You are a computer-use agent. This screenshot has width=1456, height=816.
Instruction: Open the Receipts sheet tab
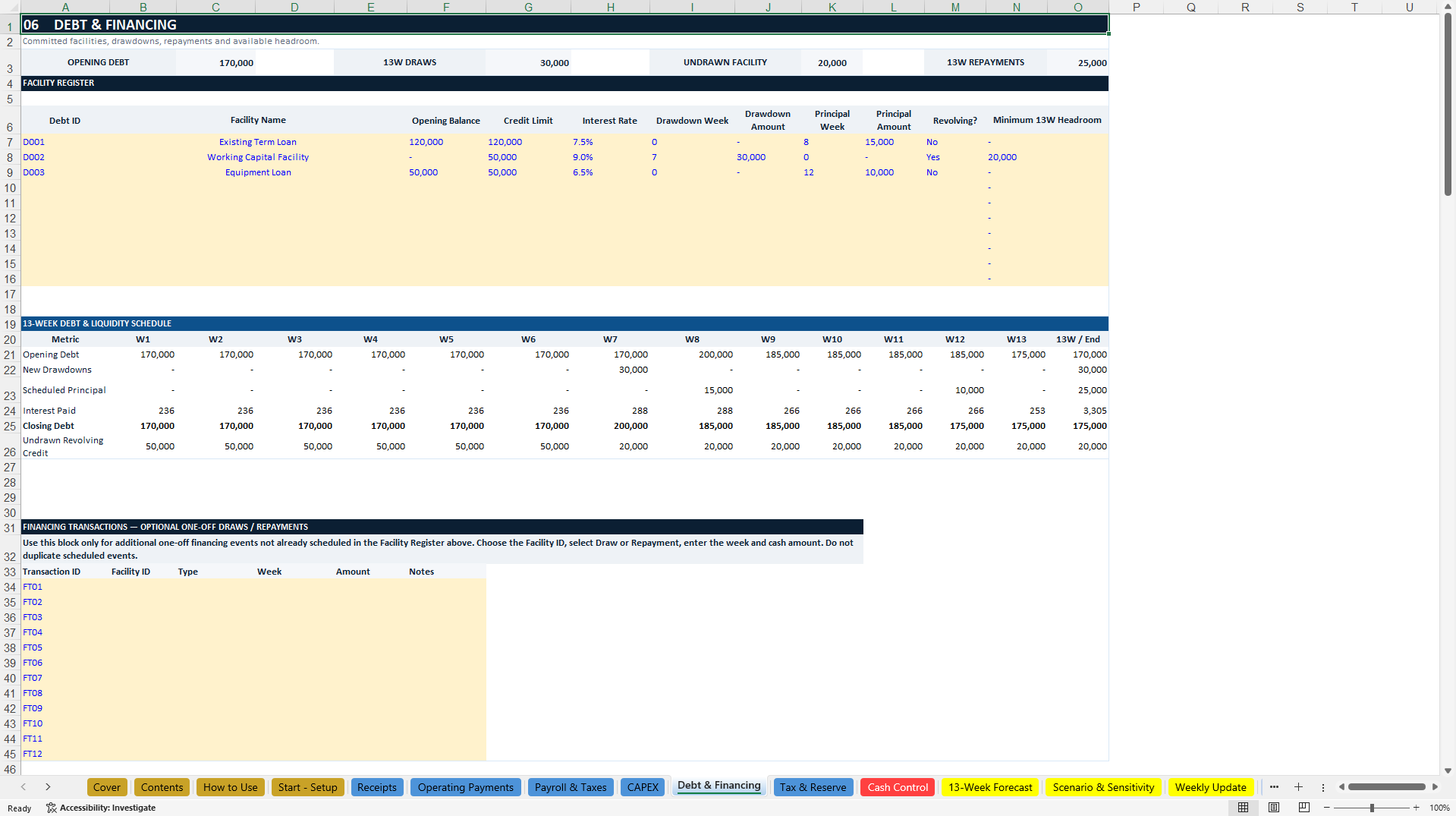(377, 787)
